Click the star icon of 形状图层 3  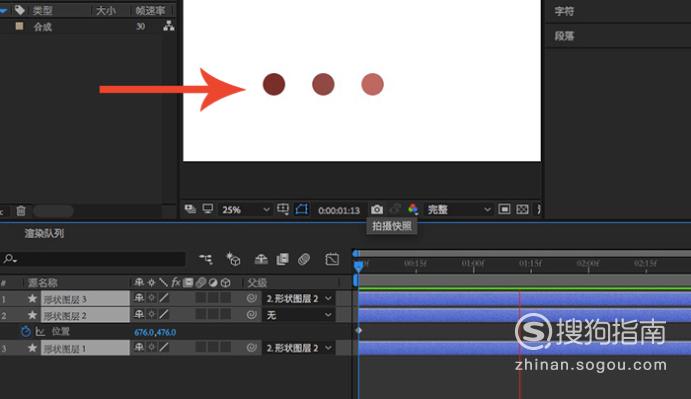click(32, 298)
